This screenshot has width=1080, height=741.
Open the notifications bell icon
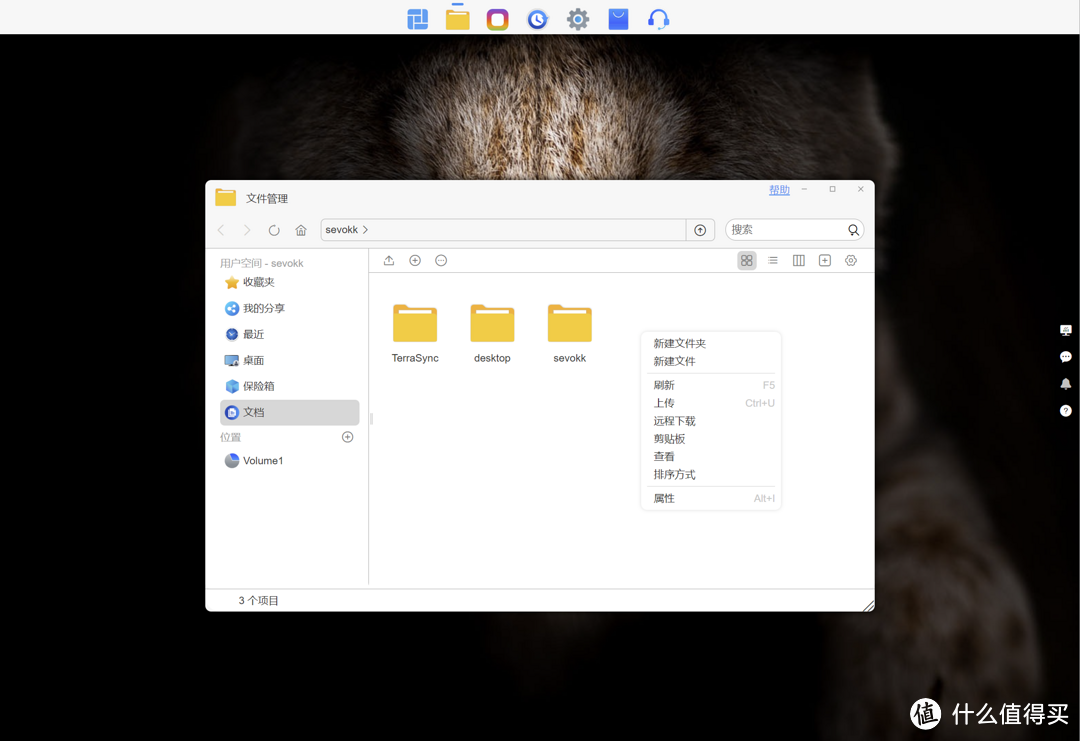(x=1065, y=384)
